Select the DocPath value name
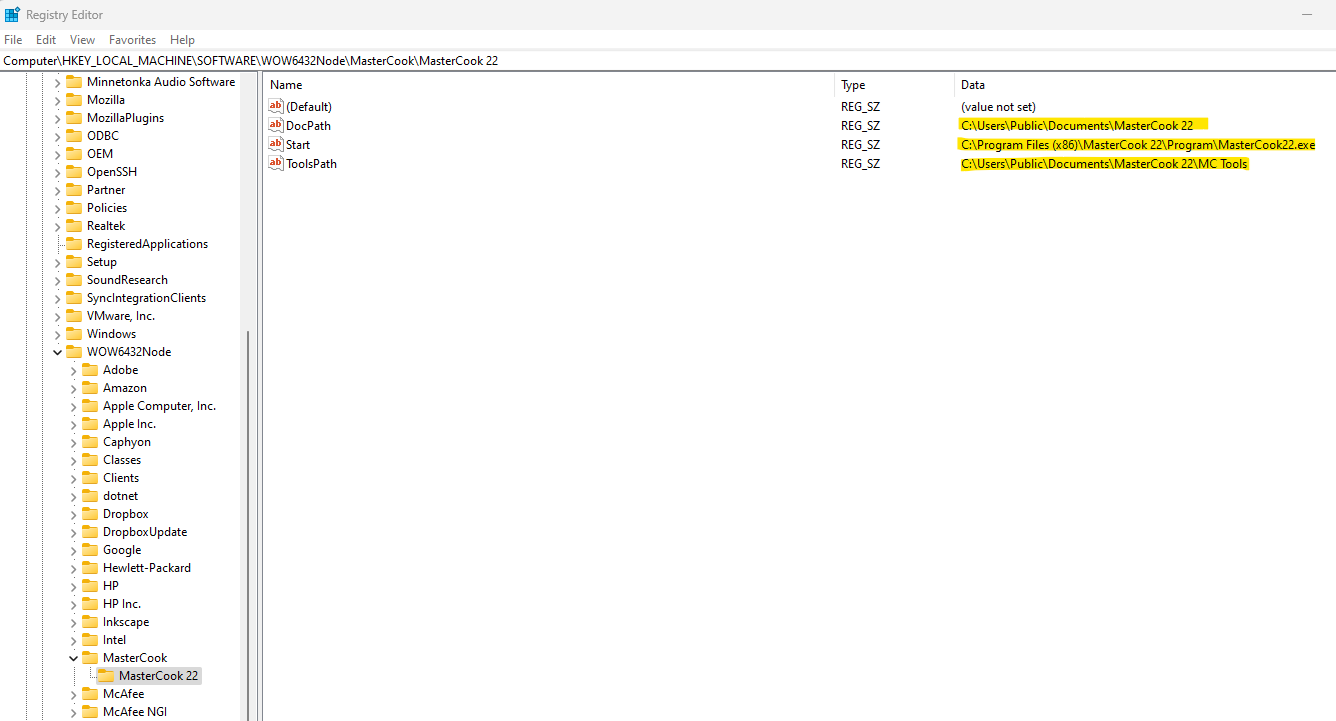The image size is (1336, 721). click(308, 125)
